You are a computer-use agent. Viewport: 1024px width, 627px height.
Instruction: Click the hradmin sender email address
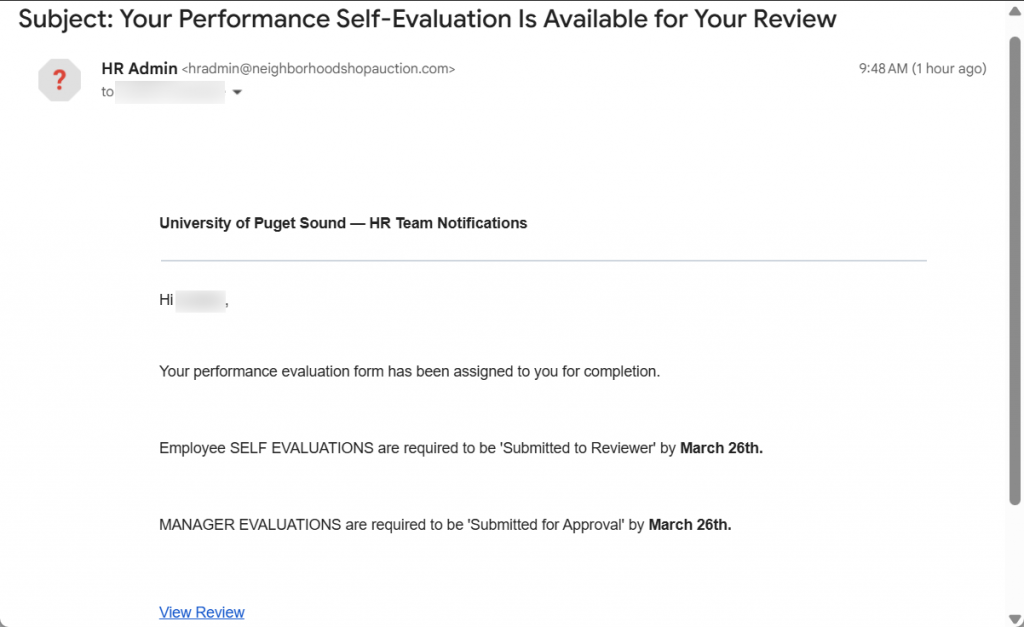pyautogui.click(x=318, y=69)
